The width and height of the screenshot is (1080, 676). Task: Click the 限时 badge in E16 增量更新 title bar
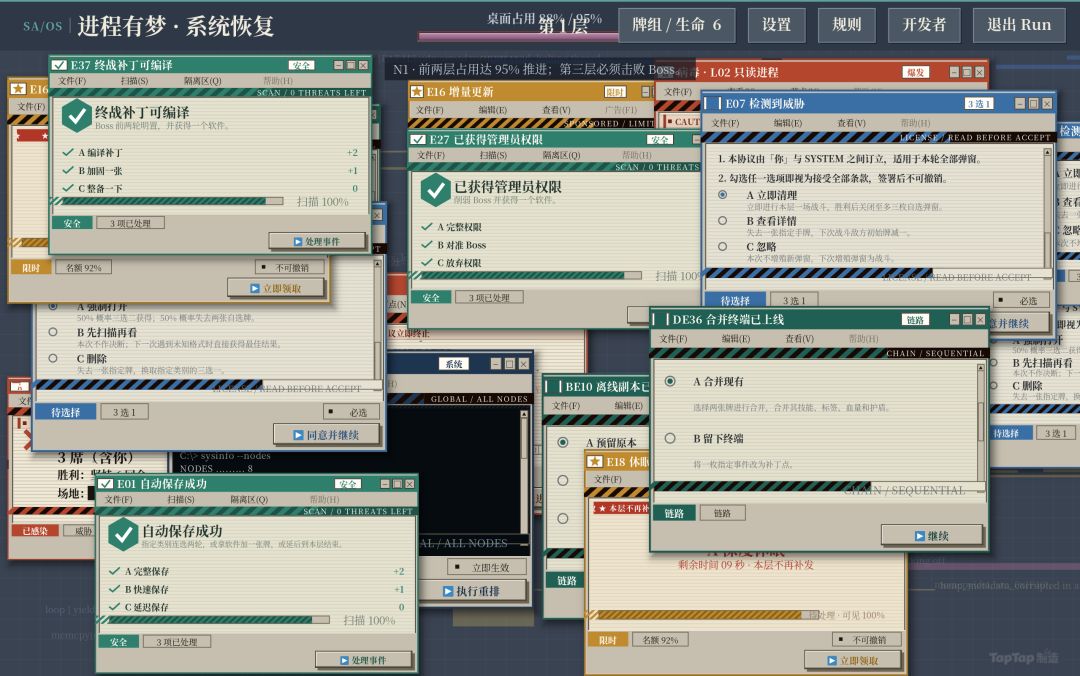tap(614, 92)
